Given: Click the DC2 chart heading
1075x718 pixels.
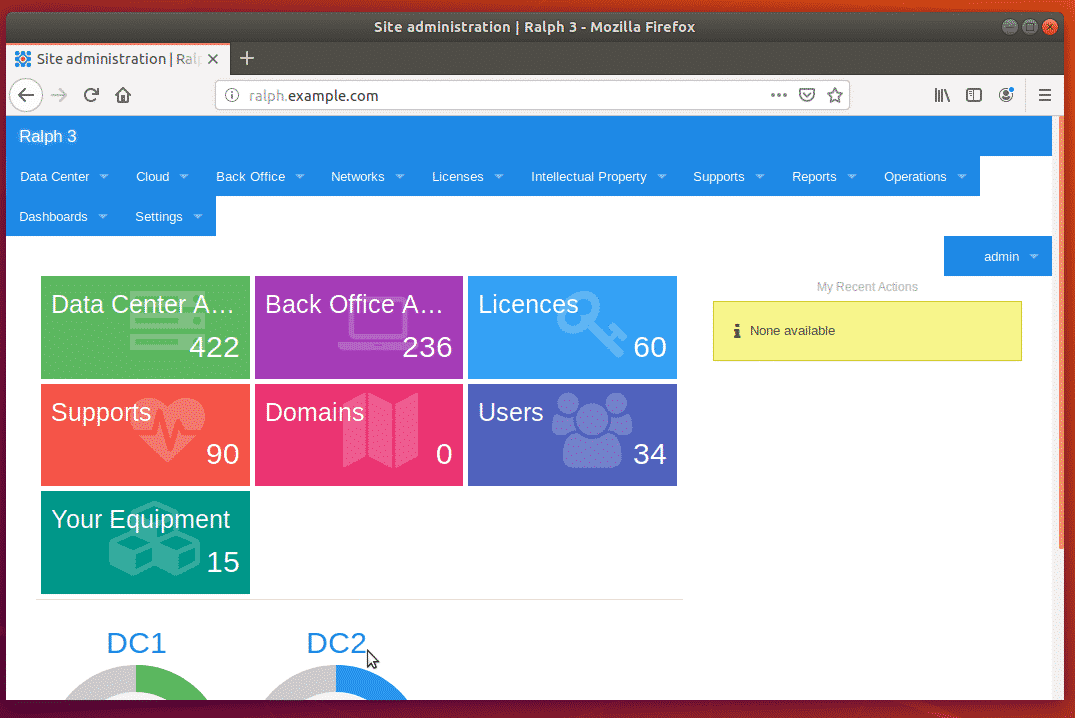Looking at the screenshot, I should point(336,643).
